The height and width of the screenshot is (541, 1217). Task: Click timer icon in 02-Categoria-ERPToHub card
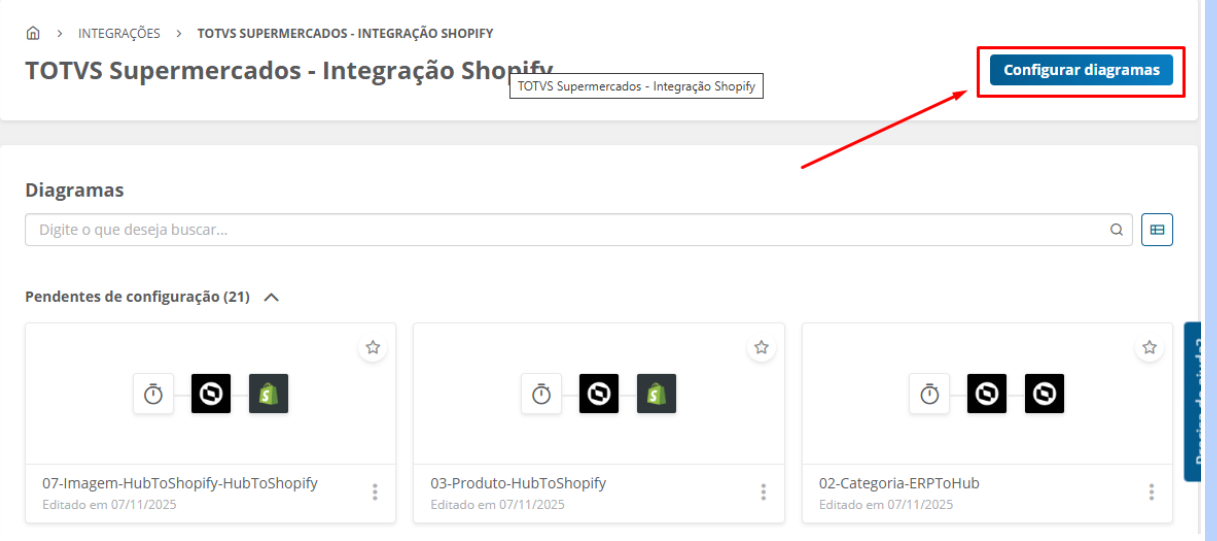(x=929, y=394)
